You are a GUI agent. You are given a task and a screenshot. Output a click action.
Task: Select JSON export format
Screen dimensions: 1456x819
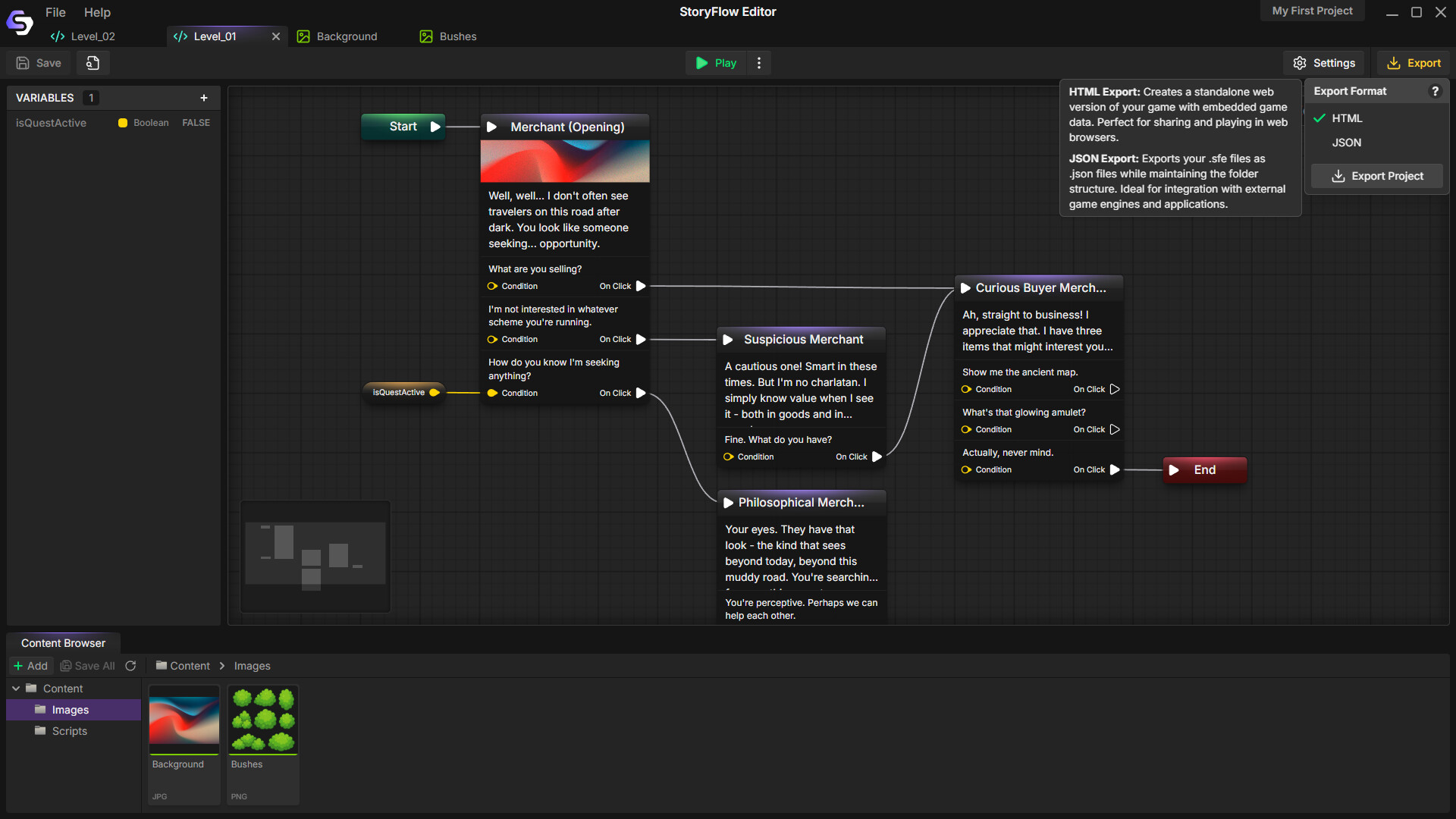[1346, 143]
